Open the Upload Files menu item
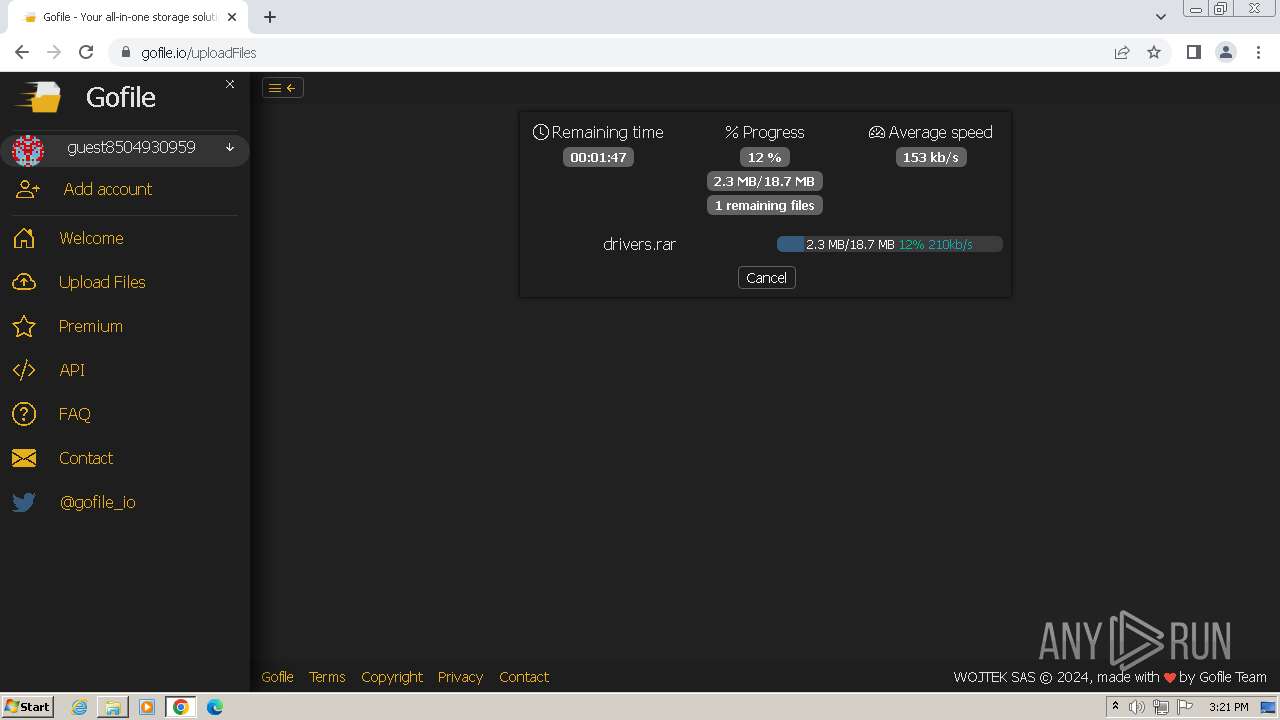 coord(102,282)
